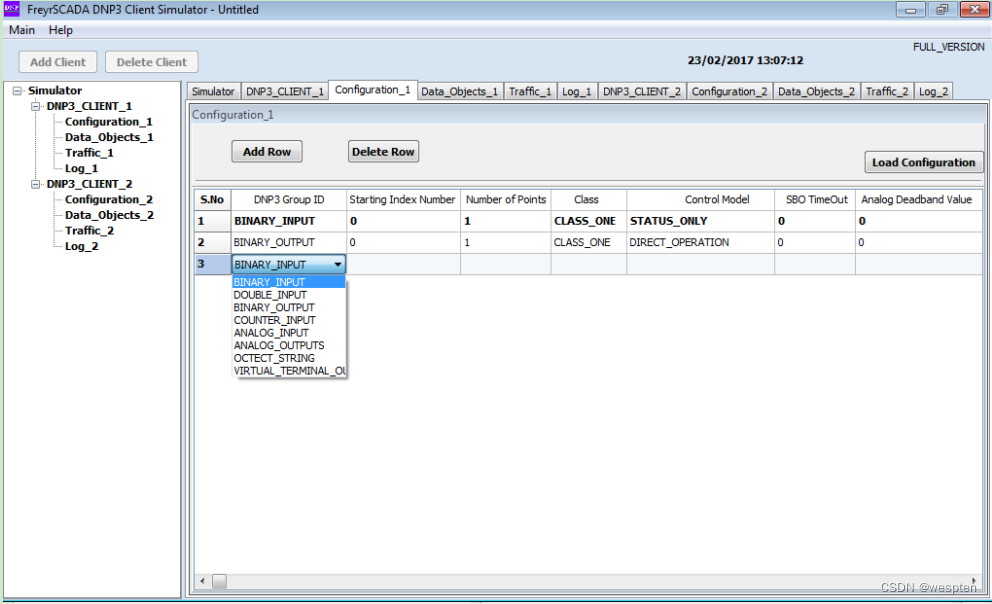
Task: Select Data_Objects_1 in the tree
Action: [109, 137]
